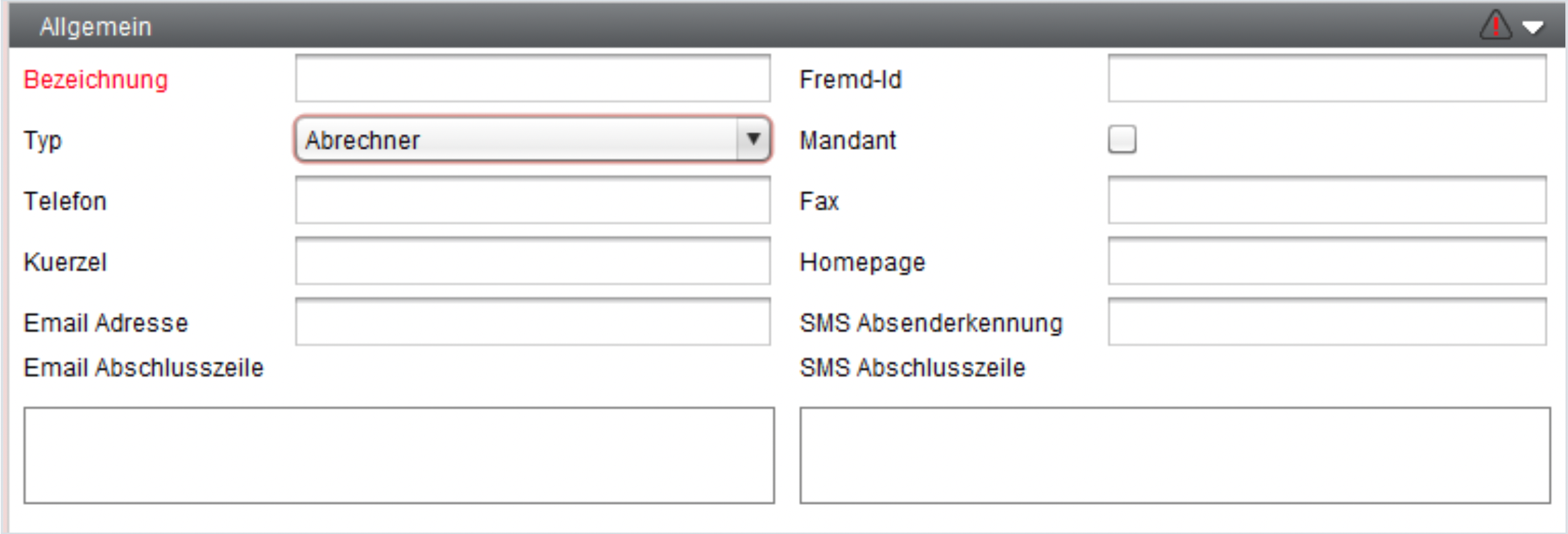Select the Kuerzel text box

coord(532,261)
